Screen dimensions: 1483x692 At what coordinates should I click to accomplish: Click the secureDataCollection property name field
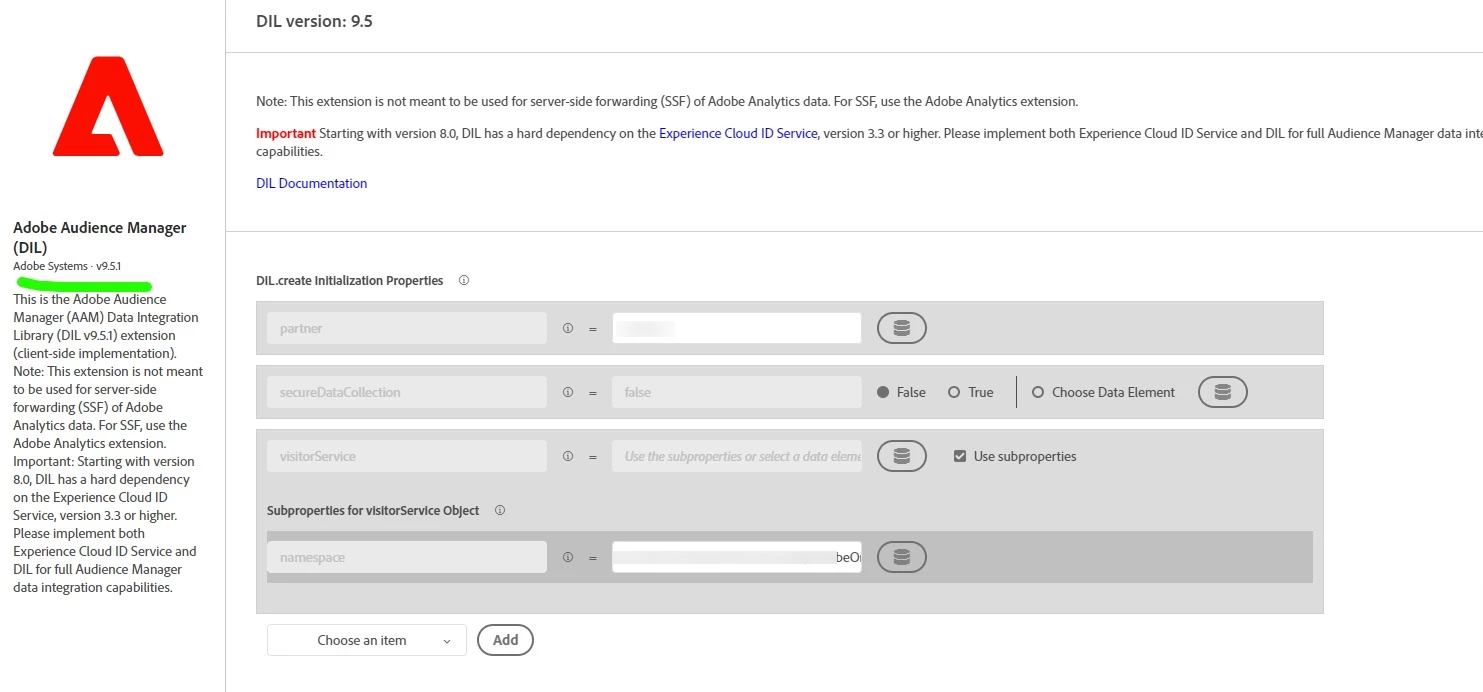coord(407,392)
